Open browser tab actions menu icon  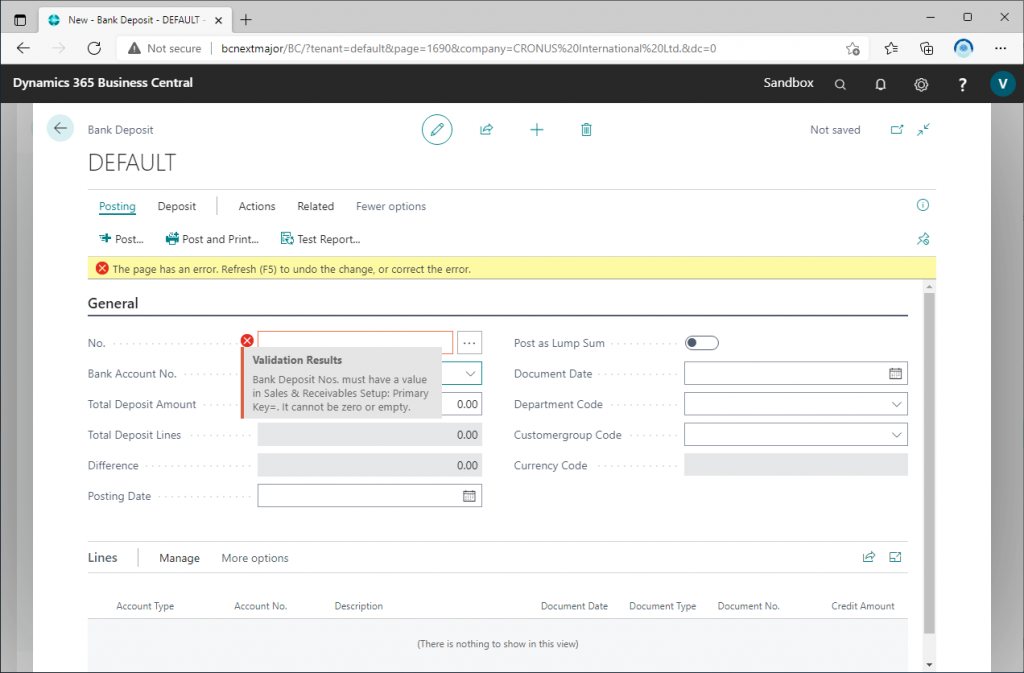20,20
